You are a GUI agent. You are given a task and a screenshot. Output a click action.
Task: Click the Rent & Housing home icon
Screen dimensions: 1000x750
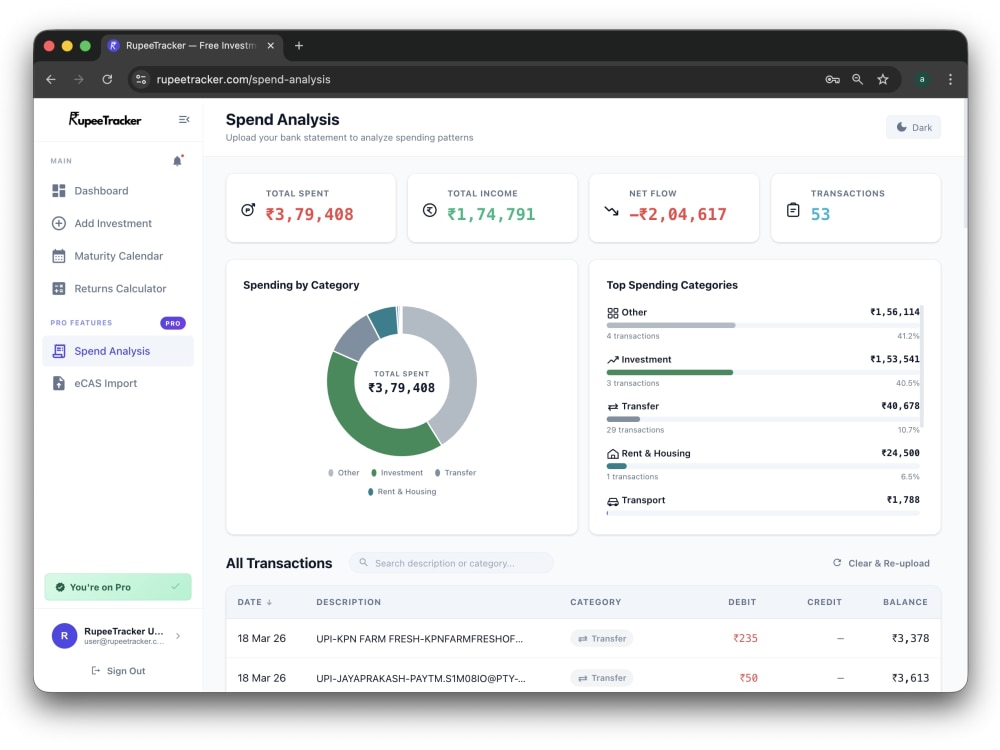612,453
